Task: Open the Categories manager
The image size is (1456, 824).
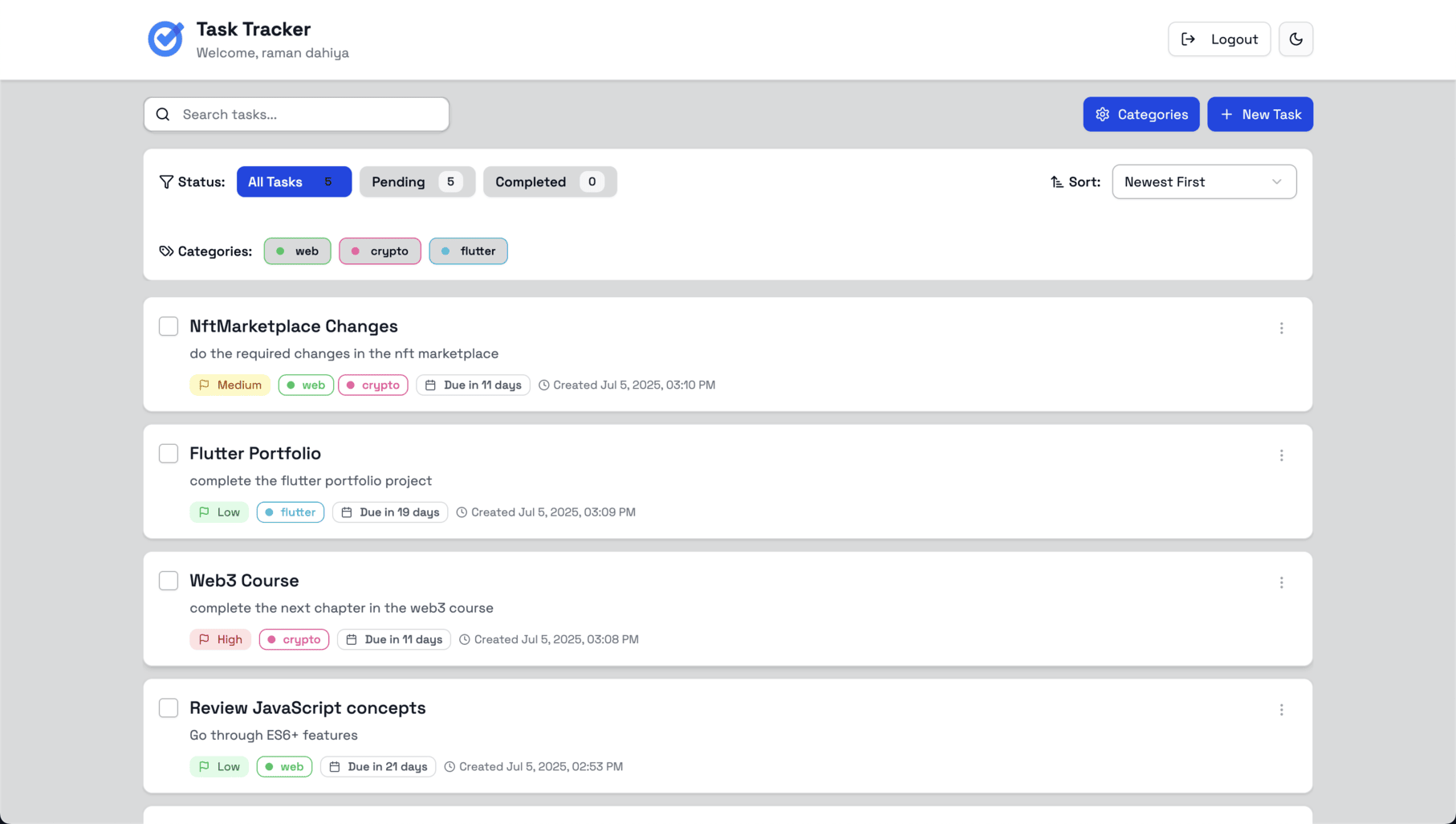Action: 1141,114
